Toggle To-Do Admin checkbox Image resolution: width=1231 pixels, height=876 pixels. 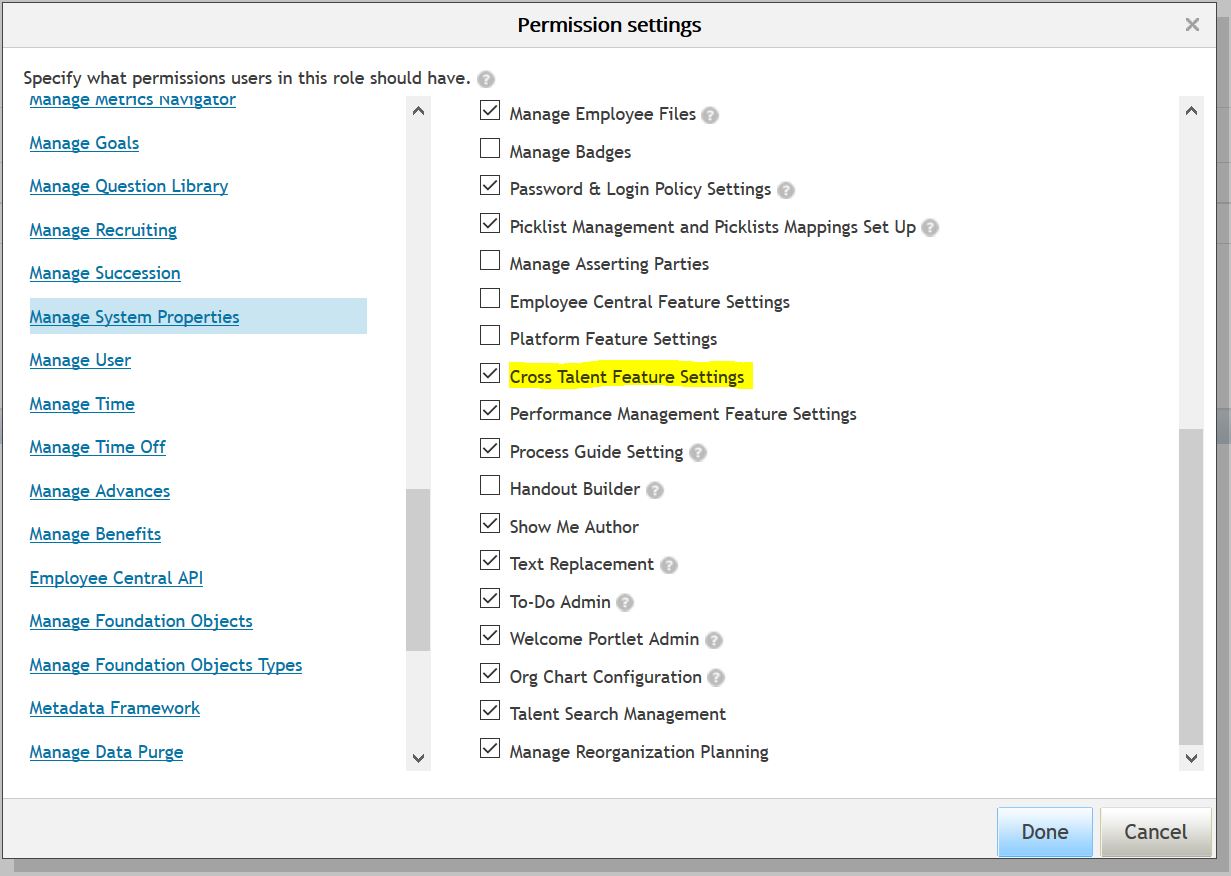(x=490, y=598)
